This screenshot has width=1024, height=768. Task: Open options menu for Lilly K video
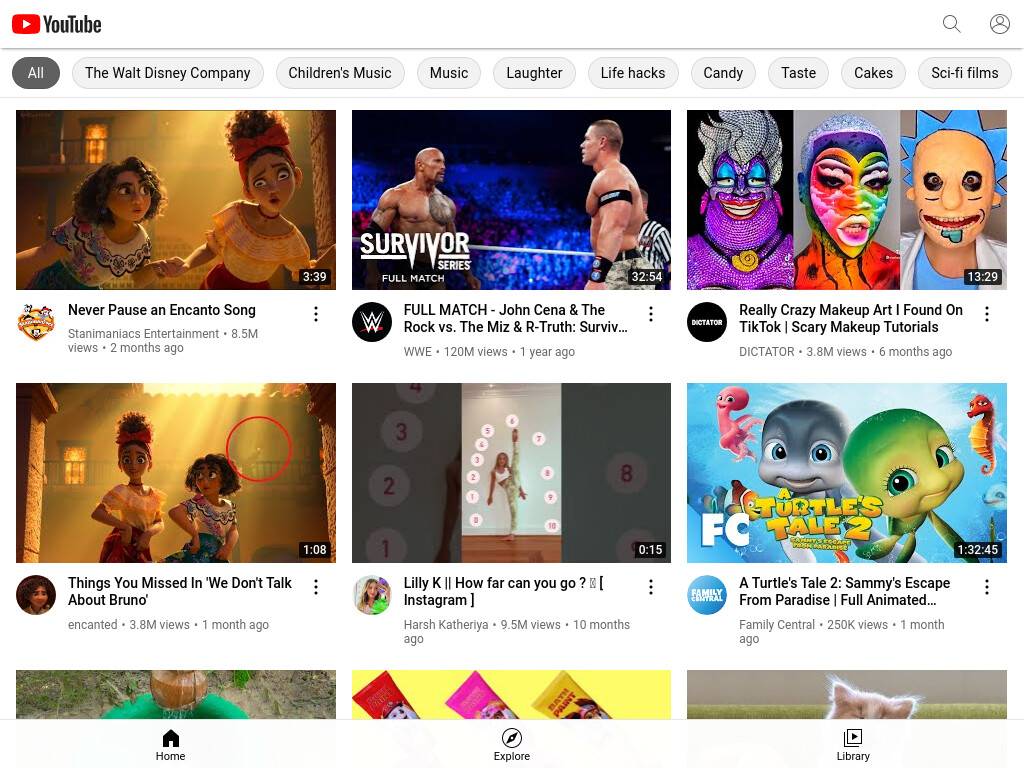(651, 587)
